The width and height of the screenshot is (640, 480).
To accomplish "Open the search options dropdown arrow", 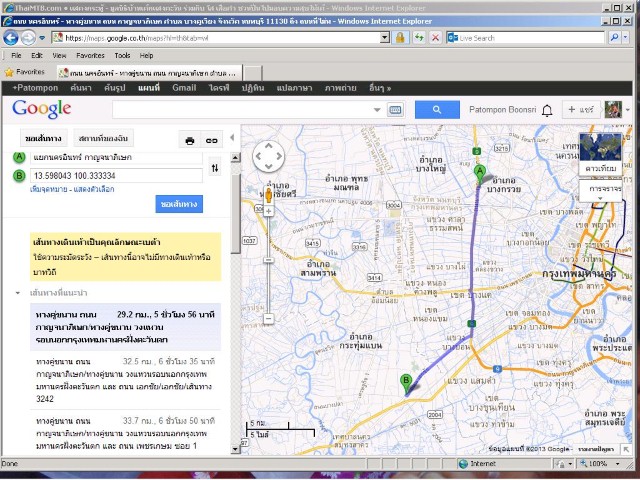I will pyautogui.click(x=377, y=110).
